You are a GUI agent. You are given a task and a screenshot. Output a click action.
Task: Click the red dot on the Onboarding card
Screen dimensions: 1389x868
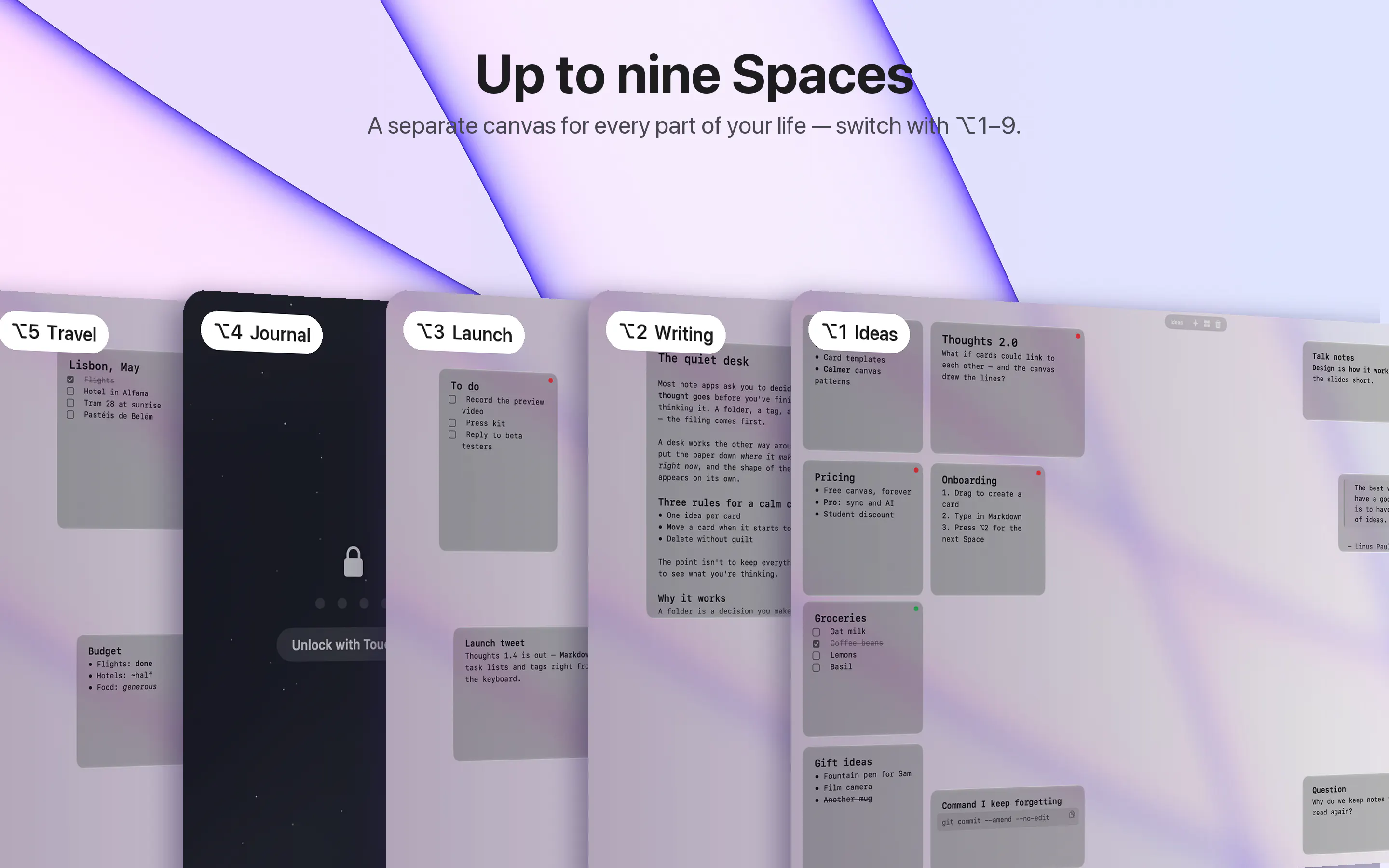(1038, 473)
